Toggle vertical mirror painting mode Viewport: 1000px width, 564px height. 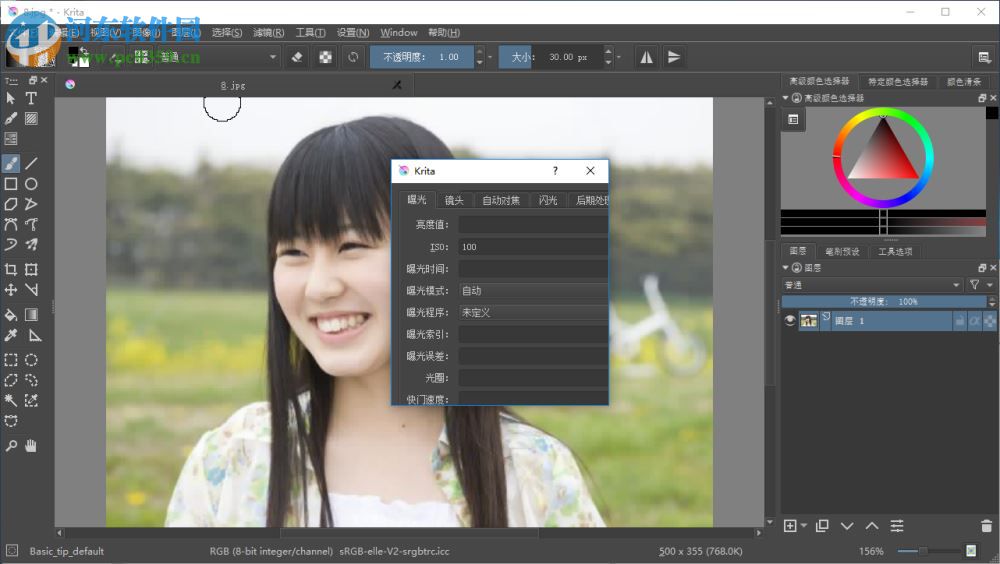pyautogui.click(x=673, y=57)
